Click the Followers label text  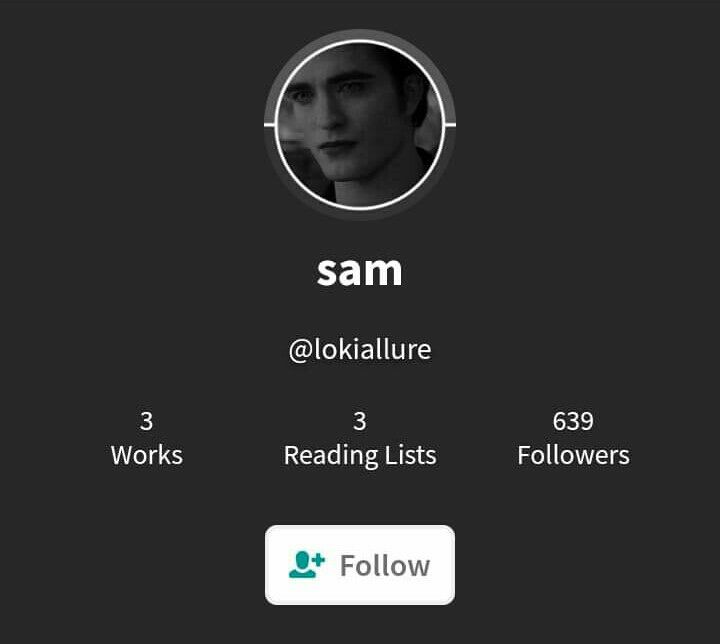573,455
